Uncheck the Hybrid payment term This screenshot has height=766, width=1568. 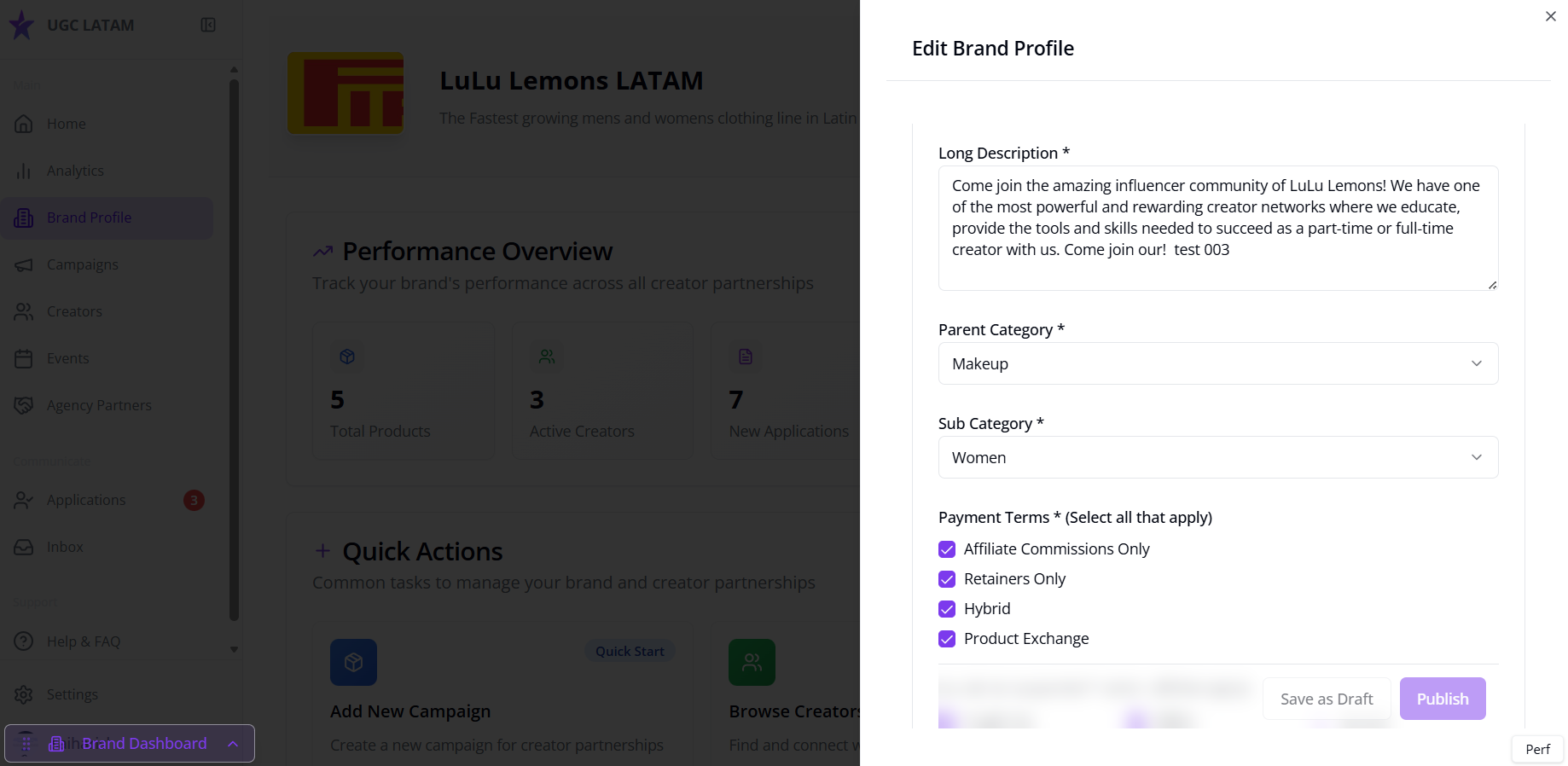coord(947,609)
